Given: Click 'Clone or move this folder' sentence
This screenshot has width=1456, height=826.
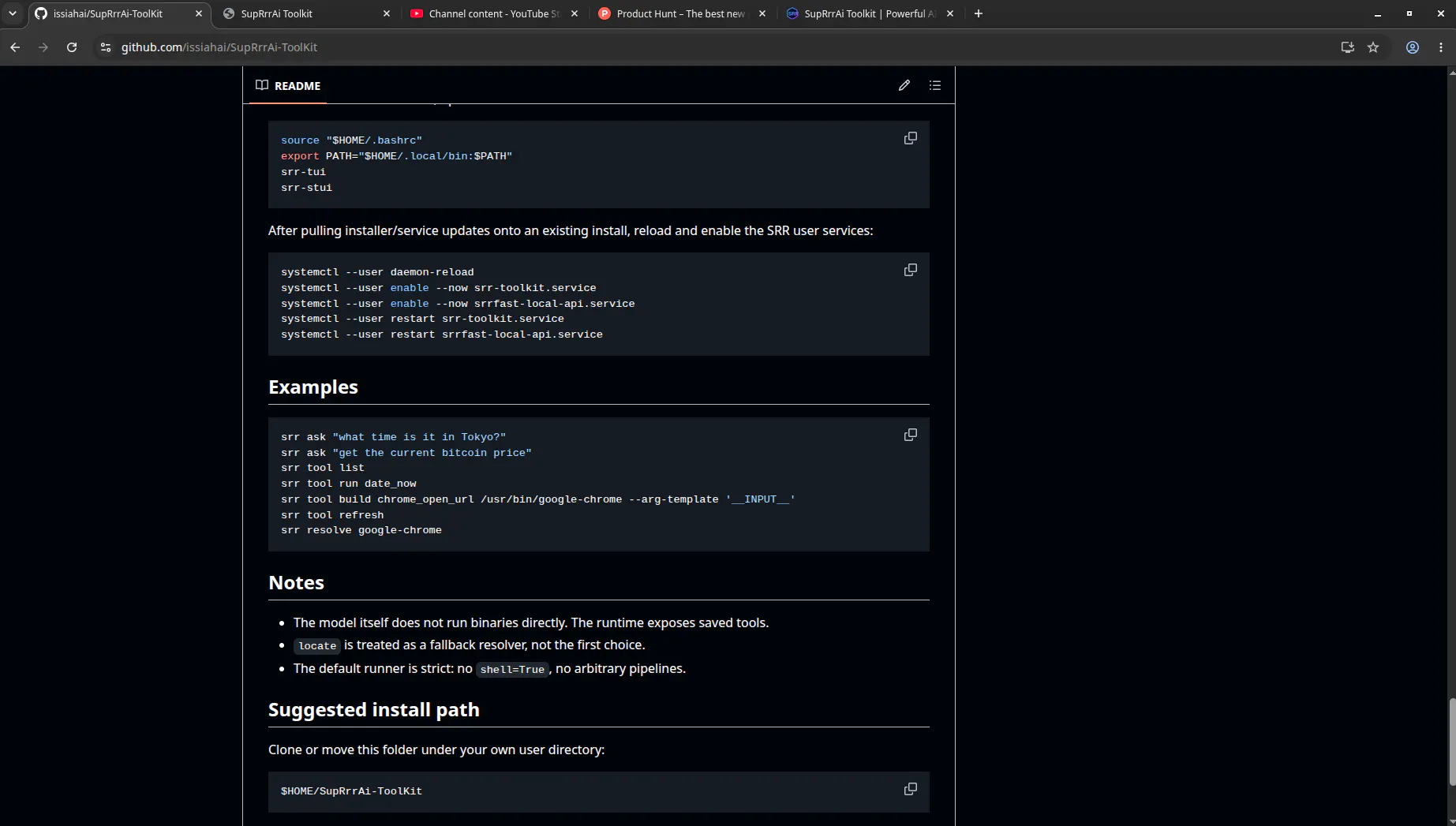Looking at the screenshot, I should coord(436,749).
